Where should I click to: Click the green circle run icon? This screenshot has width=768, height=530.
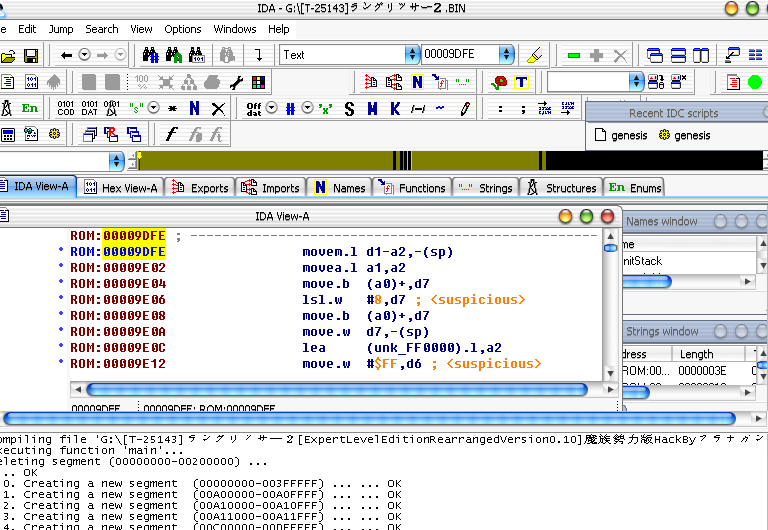coord(755,82)
